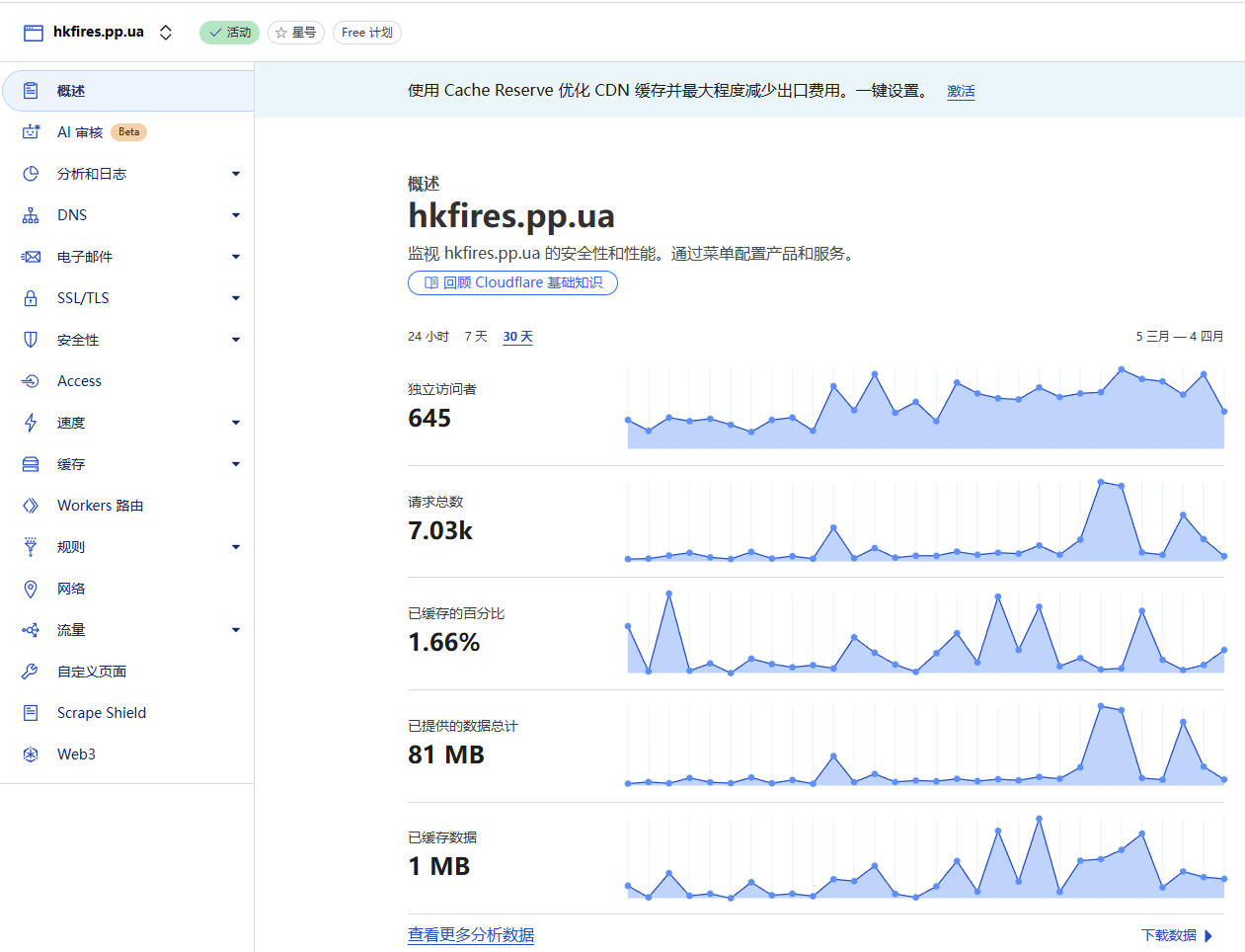Click the Access key icon in sidebar
The image size is (1245, 952).
click(31, 380)
